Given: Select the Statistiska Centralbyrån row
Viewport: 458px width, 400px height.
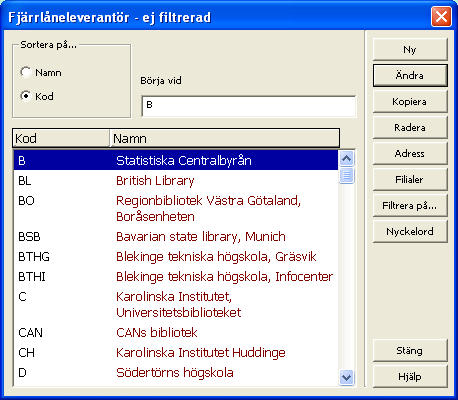Looking at the screenshot, I should 176,160.
